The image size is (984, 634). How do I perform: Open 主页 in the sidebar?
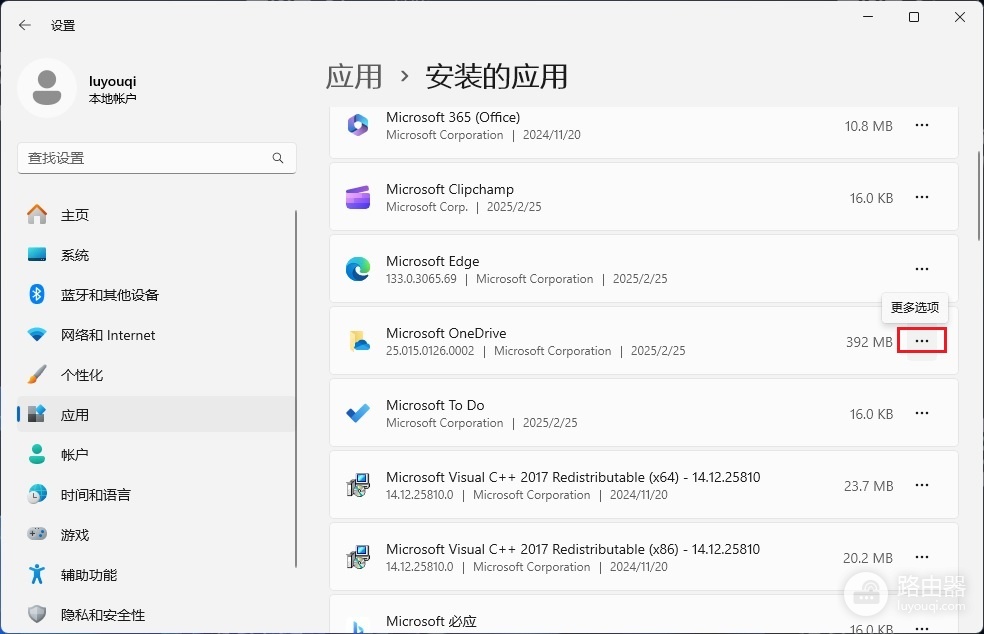157,215
